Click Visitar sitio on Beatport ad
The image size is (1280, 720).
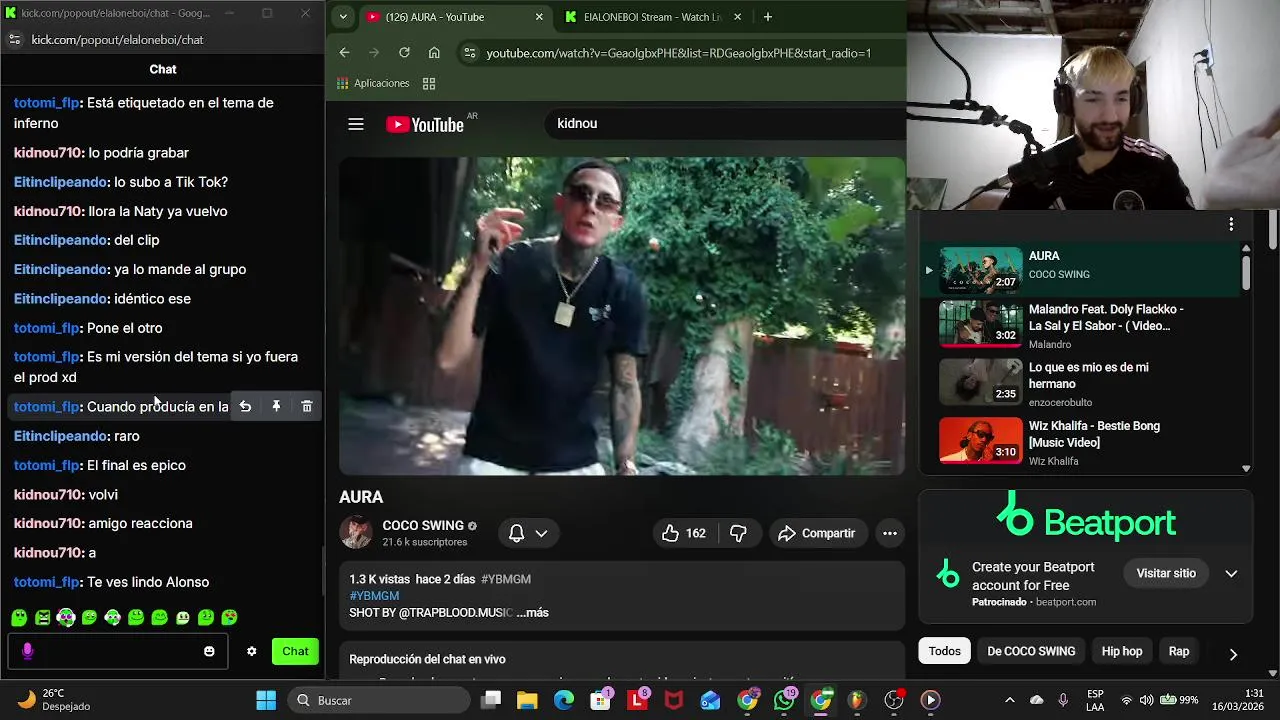[x=1166, y=573]
